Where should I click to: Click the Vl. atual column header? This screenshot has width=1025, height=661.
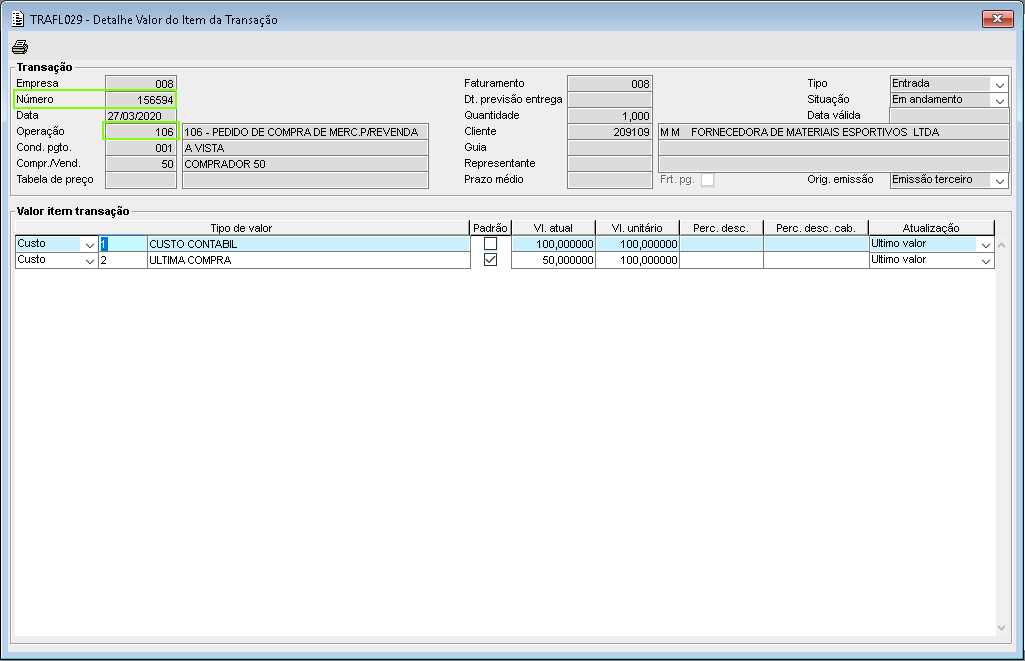pos(553,228)
